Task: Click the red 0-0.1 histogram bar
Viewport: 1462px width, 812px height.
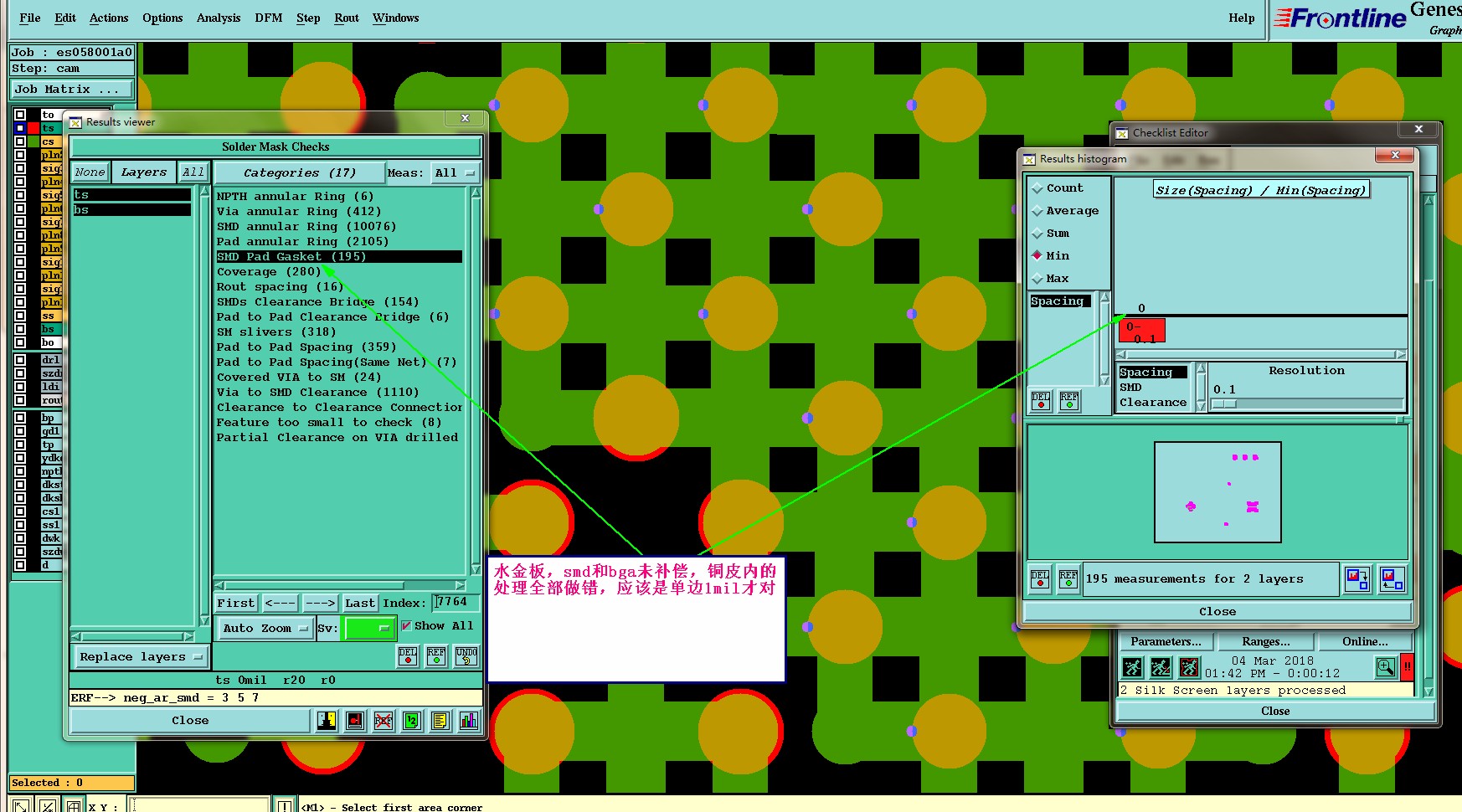Action: [x=1142, y=331]
